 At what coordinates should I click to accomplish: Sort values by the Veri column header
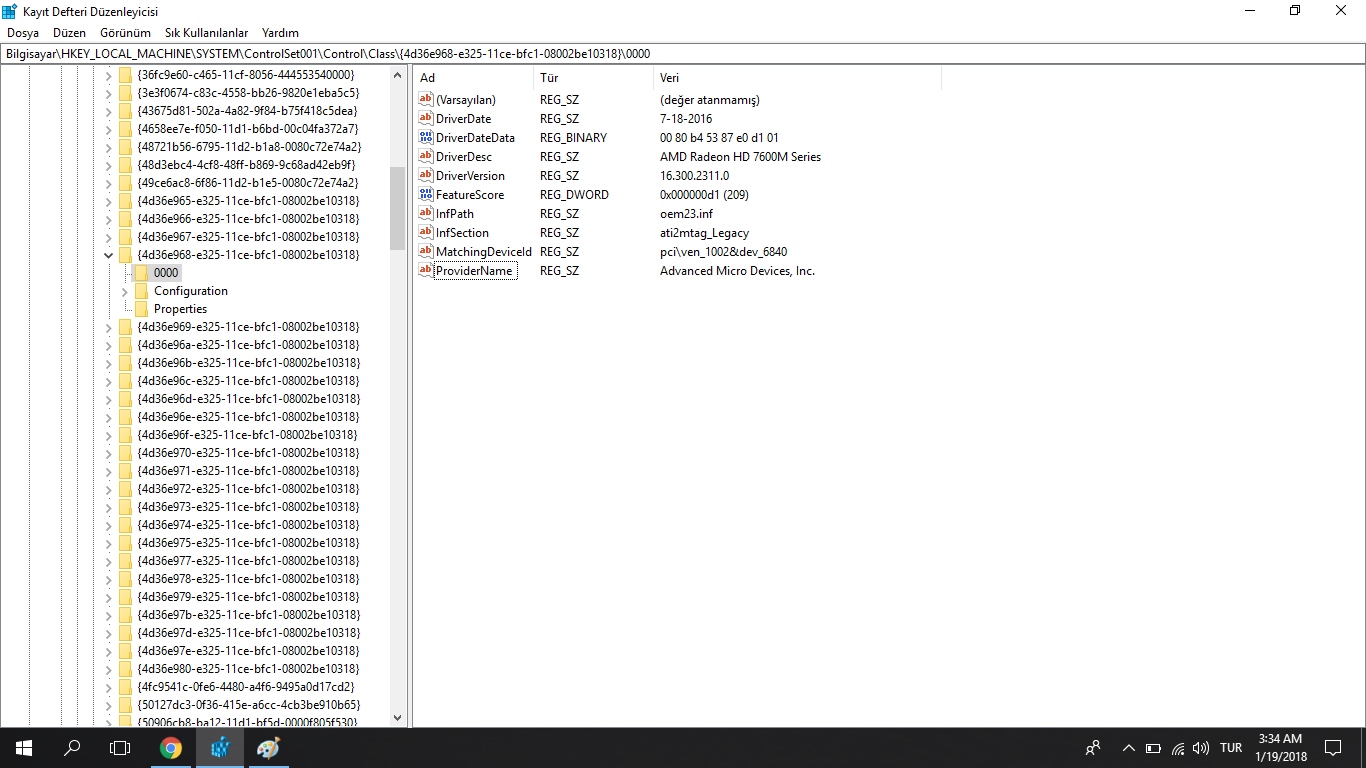pyautogui.click(x=797, y=78)
